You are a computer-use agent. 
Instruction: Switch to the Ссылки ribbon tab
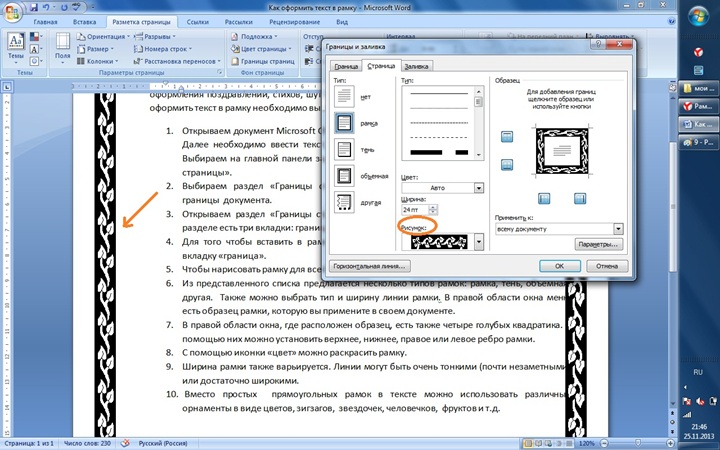click(x=196, y=22)
